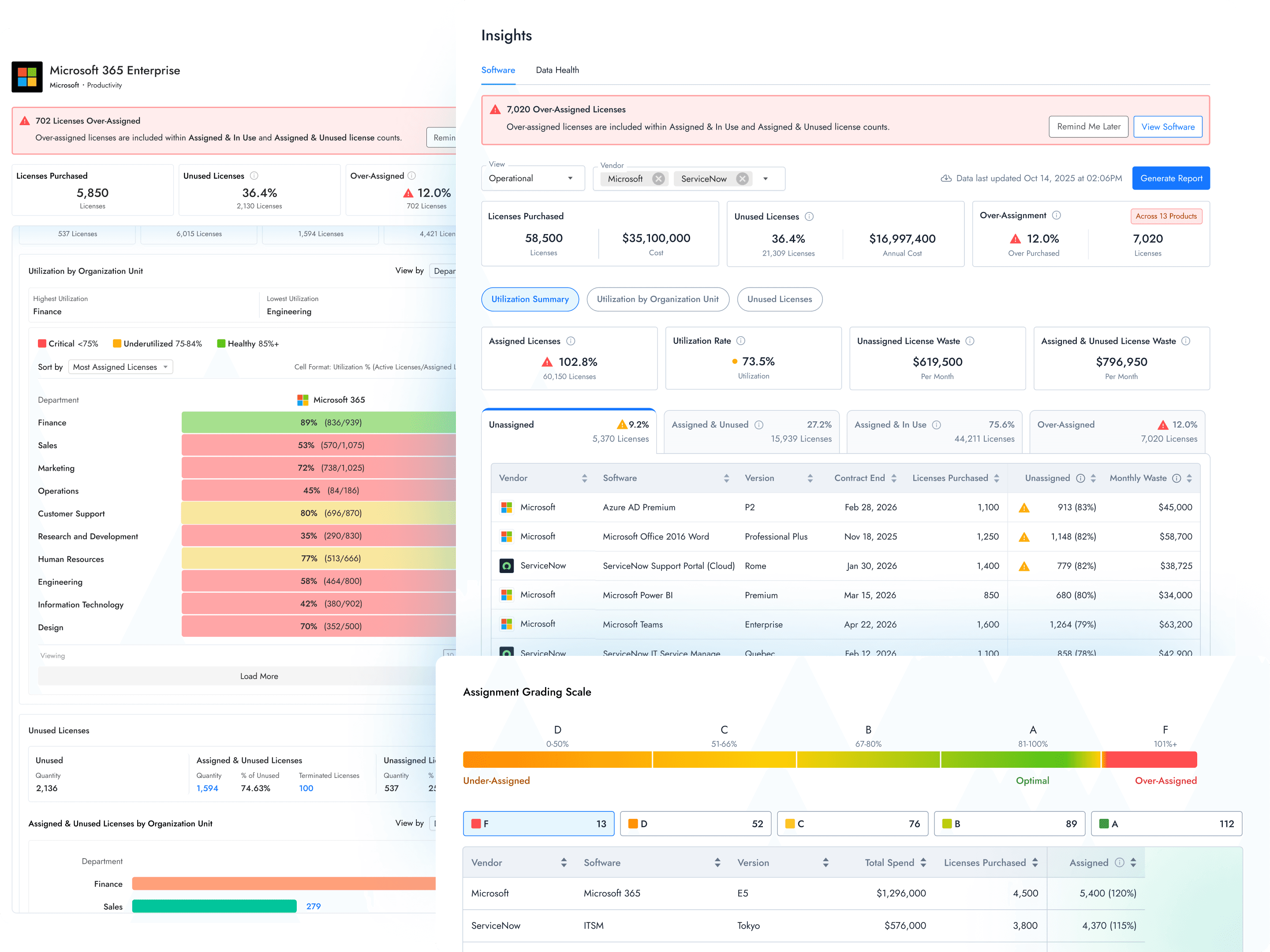Click the Microsoft 365 Enterprise logo

point(27,77)
